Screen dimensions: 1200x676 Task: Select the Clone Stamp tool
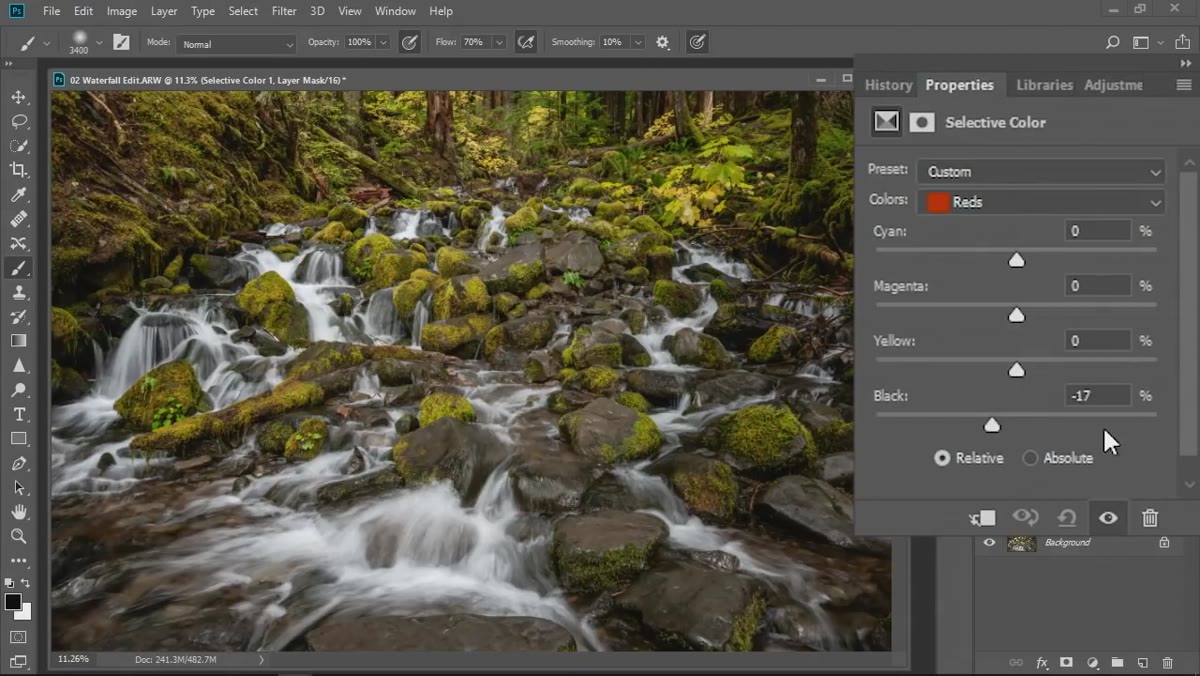pyautogui.click(x=18, y=292)
